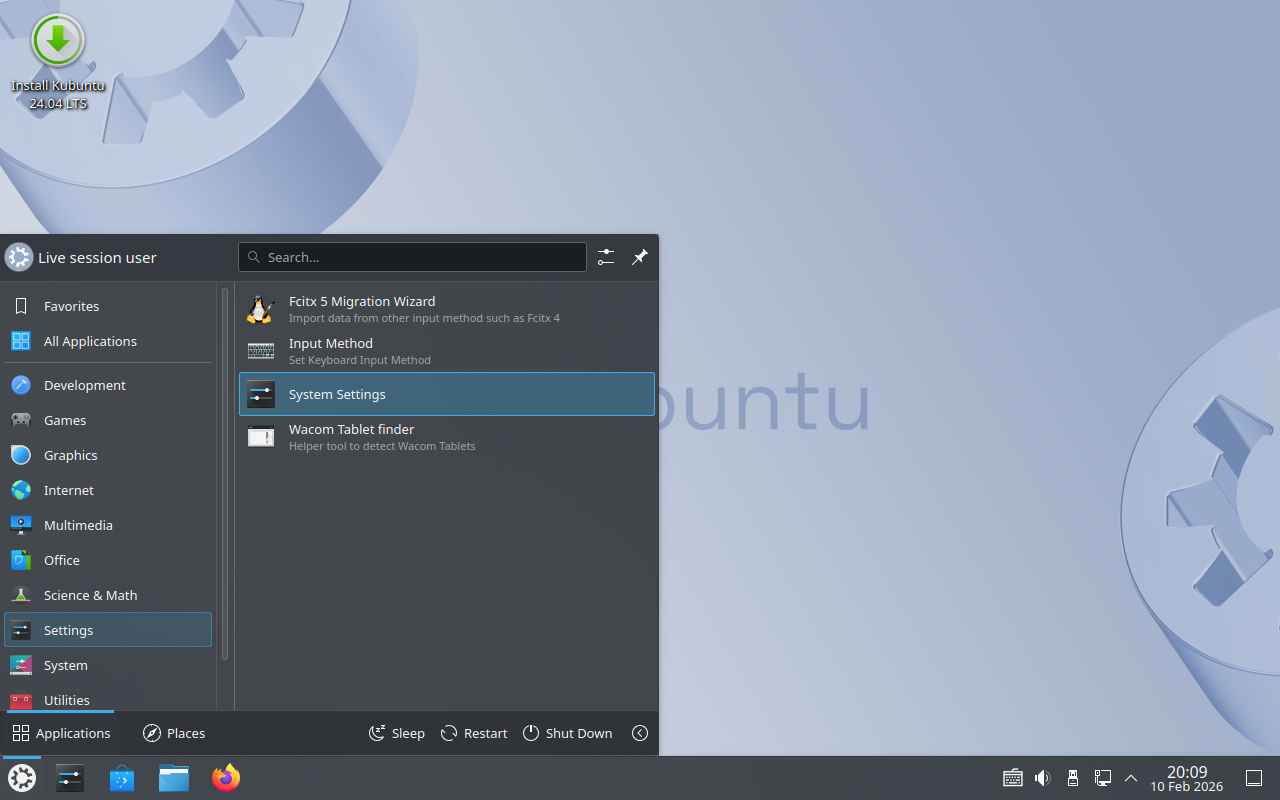Switch to the Places tab
The width and height of the screenshot is (1280, 800).
(x=174, y=733)
